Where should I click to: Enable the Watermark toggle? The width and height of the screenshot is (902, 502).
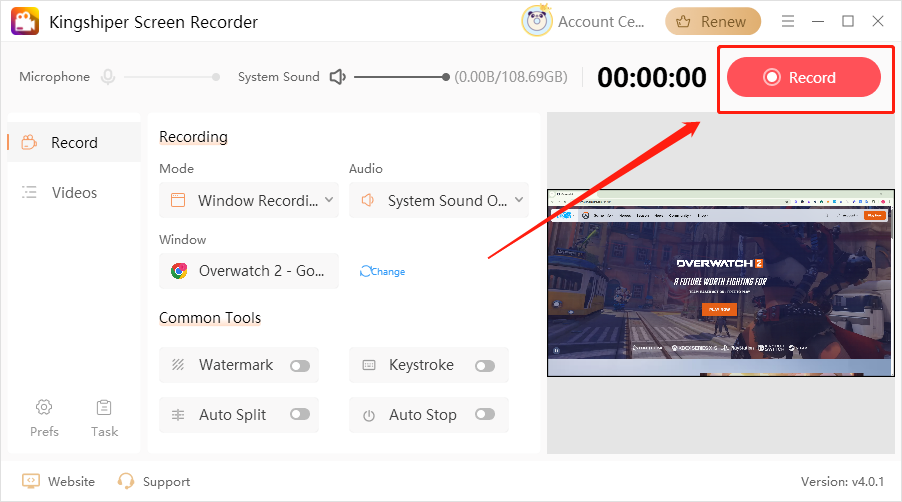point(299,366)
